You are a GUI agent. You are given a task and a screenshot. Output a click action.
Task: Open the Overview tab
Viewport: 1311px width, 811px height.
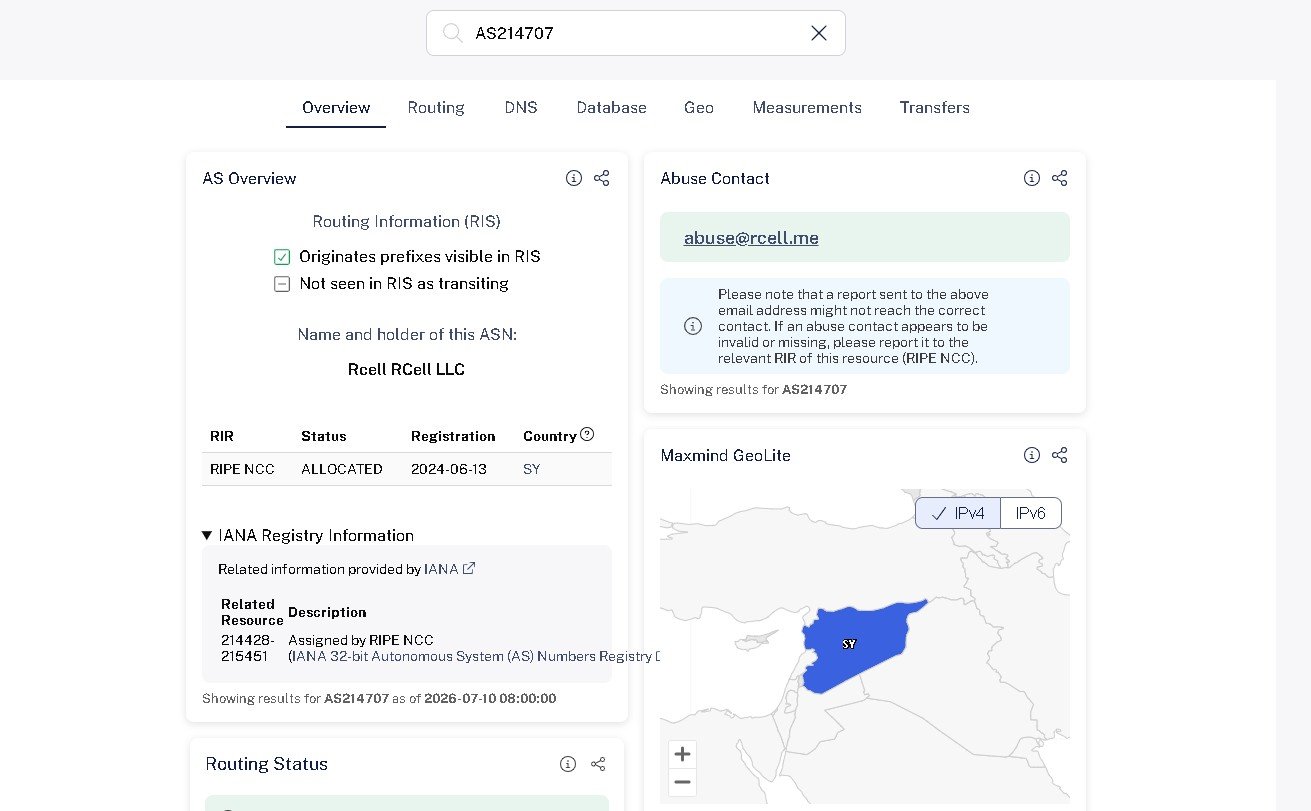pyautogui.click(x=336, y=108)
